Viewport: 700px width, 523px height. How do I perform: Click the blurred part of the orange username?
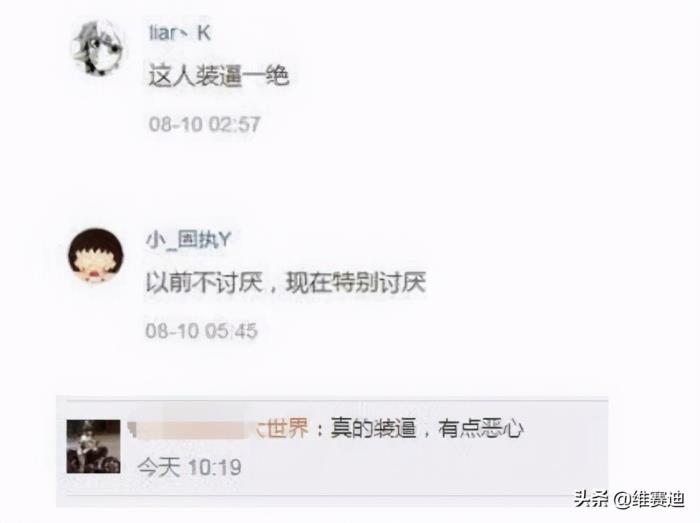click(x=190, y=429)
